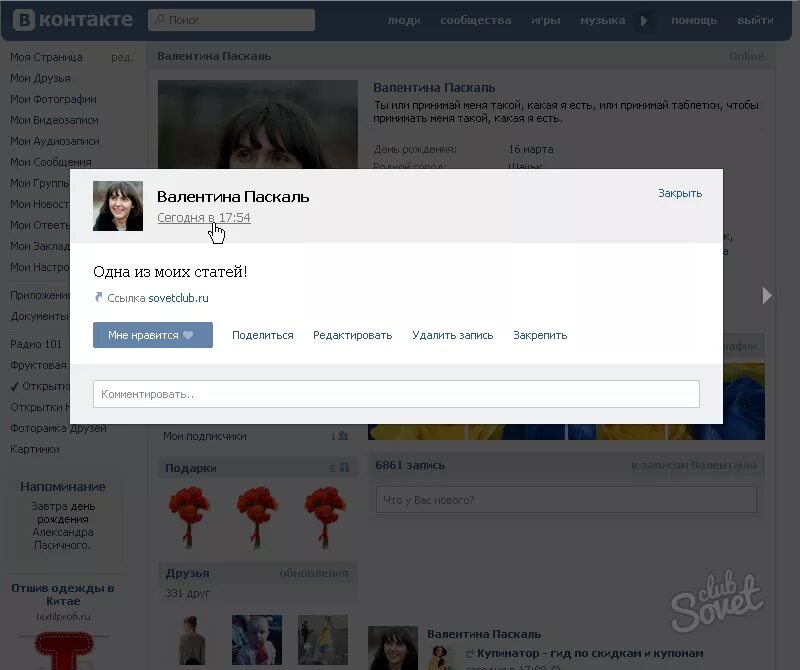Open the музыка menu item
The image size is (800, 670).
click(x=602, y=20)
